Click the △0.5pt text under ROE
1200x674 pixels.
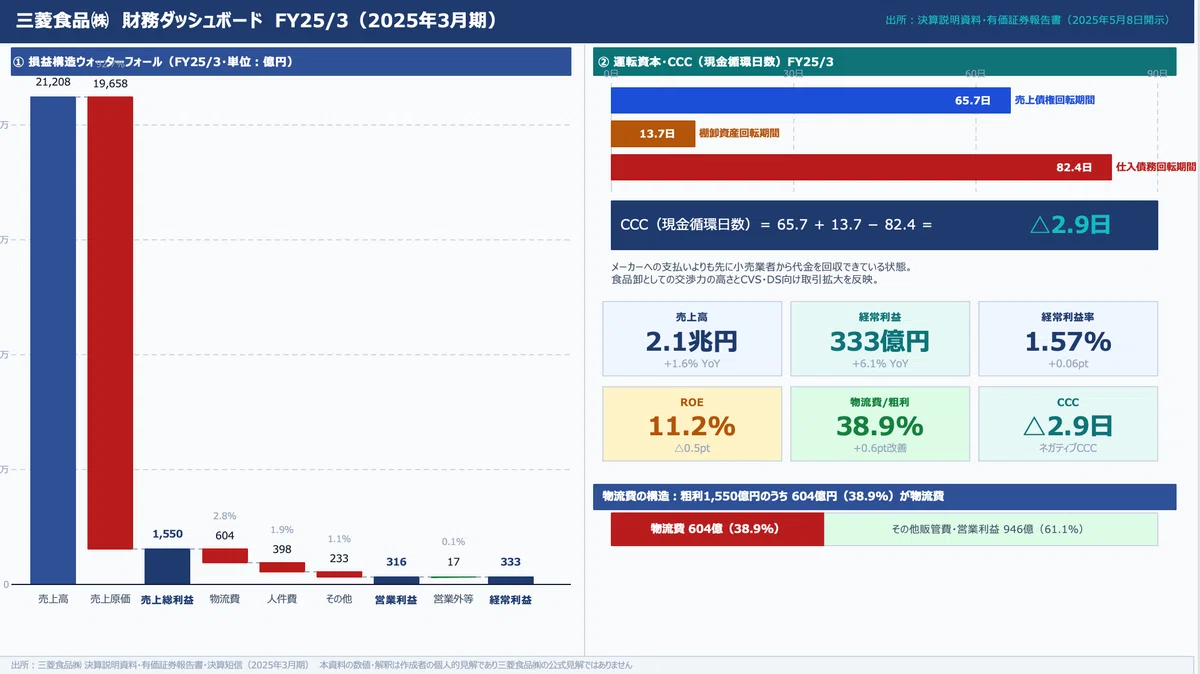692,449
